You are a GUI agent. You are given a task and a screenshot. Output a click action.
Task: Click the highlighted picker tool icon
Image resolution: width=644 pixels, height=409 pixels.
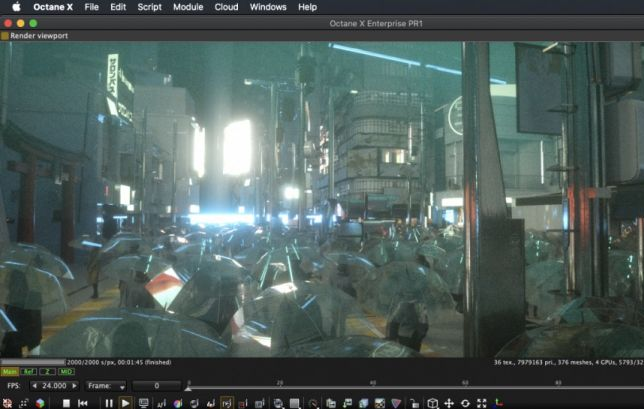tap(227, 403)
